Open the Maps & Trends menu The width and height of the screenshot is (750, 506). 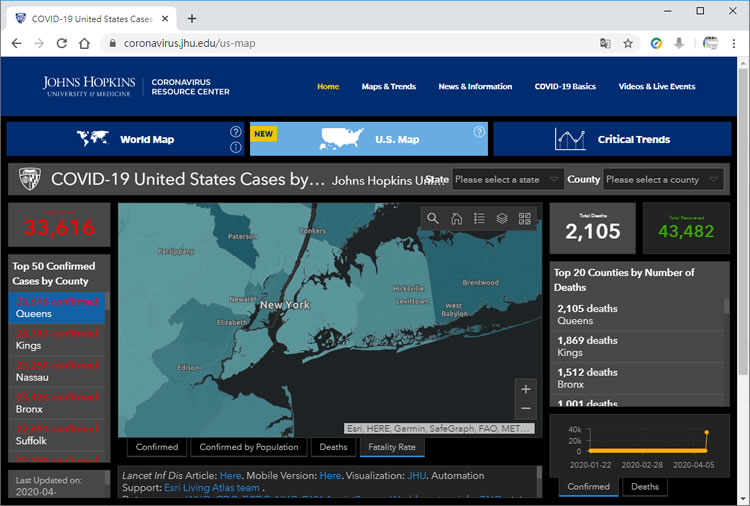click(x=389, y=87)
